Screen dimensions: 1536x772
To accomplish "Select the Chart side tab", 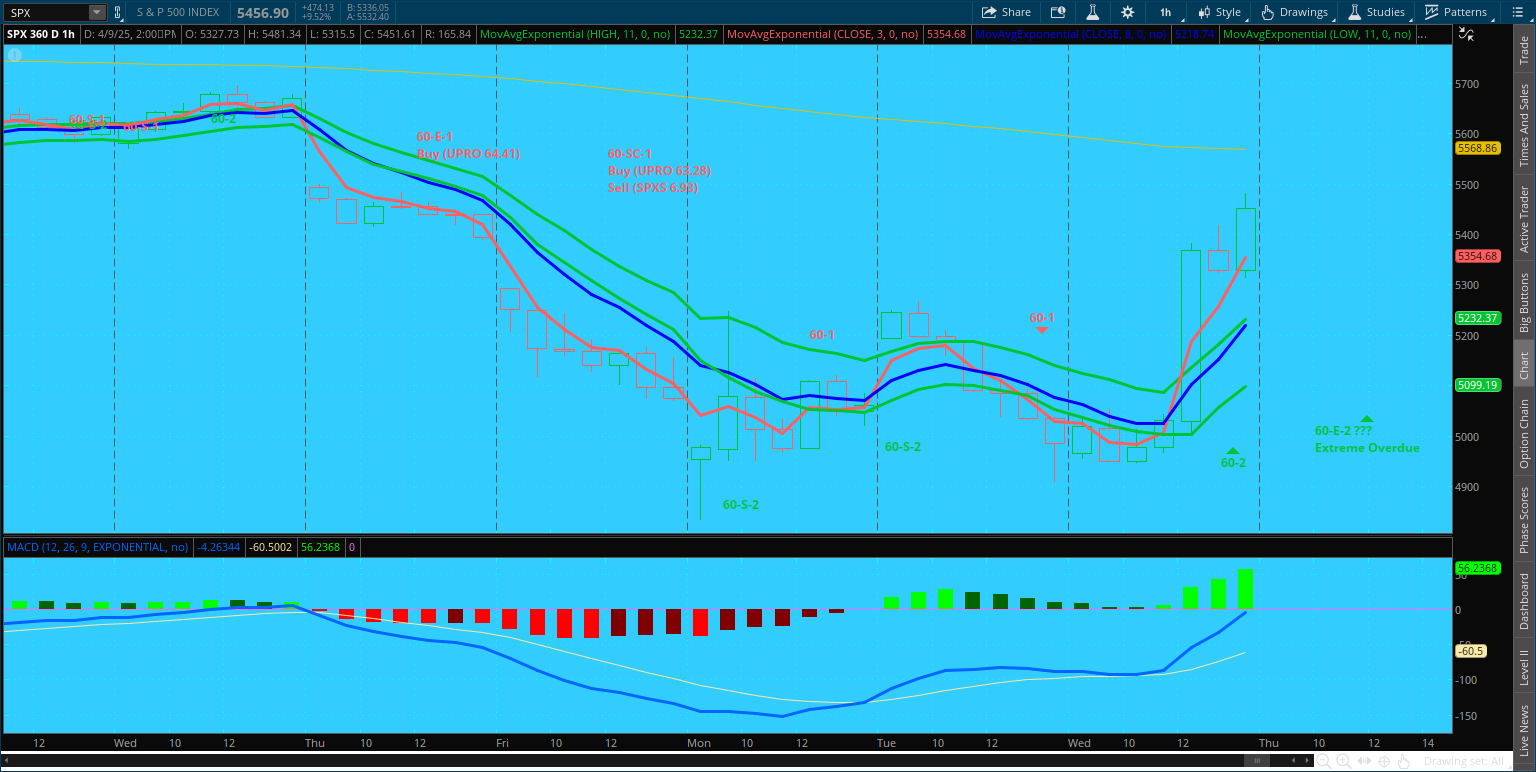I will (1524, 365).
